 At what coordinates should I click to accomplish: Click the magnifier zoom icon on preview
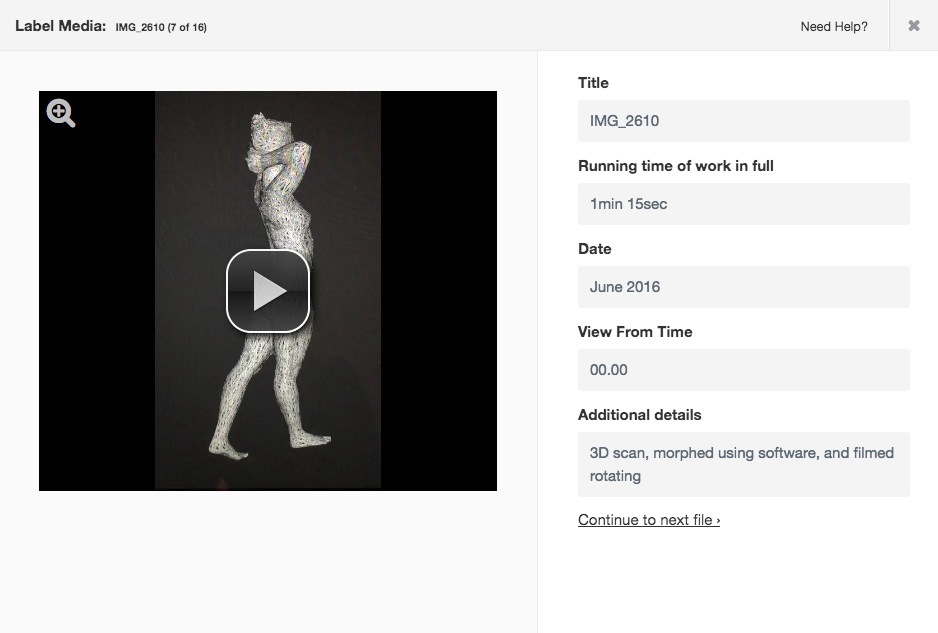(x=61, y=114)
